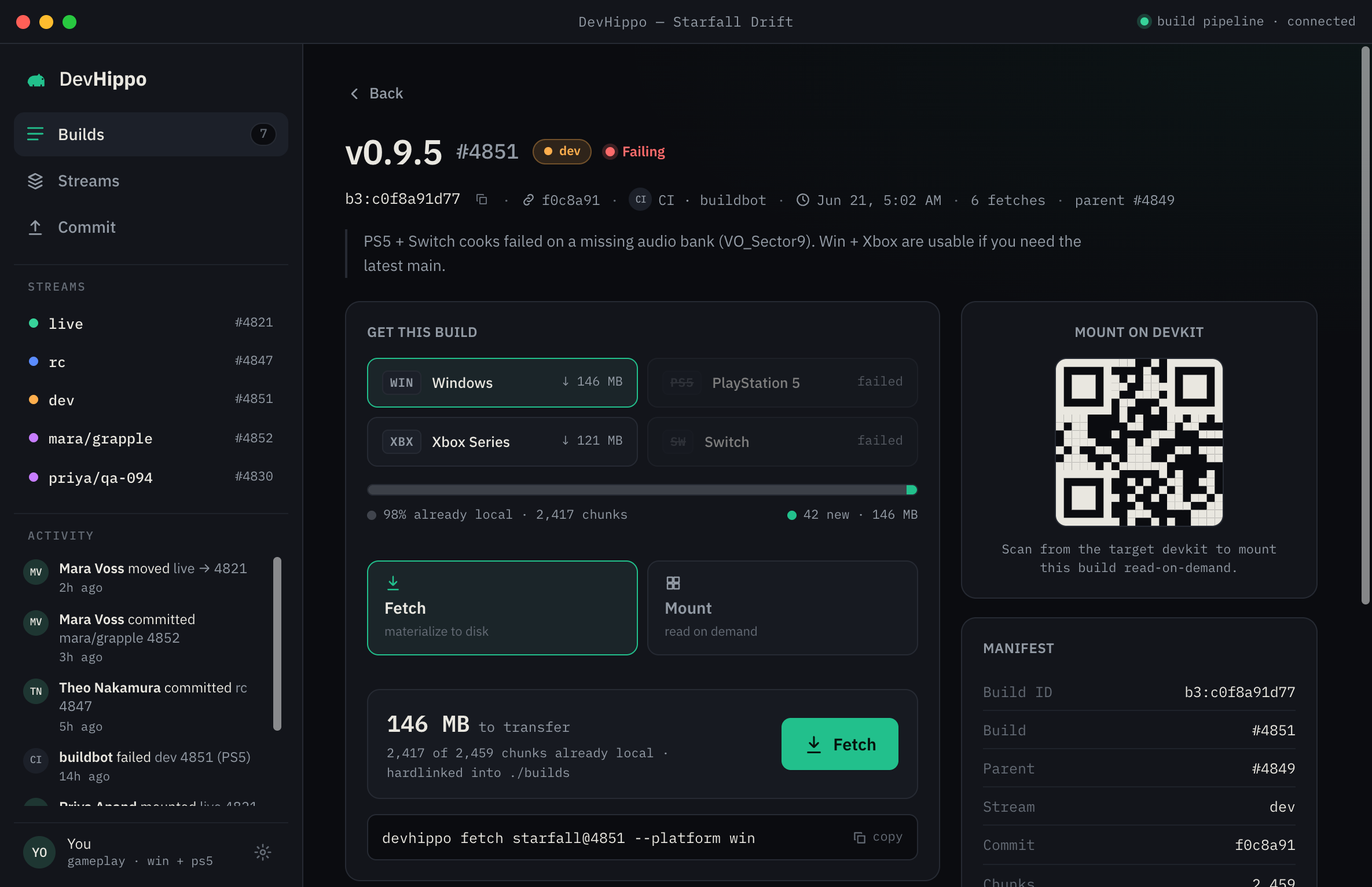Click manifest Commit value f0c8a91

point(1265,845)
